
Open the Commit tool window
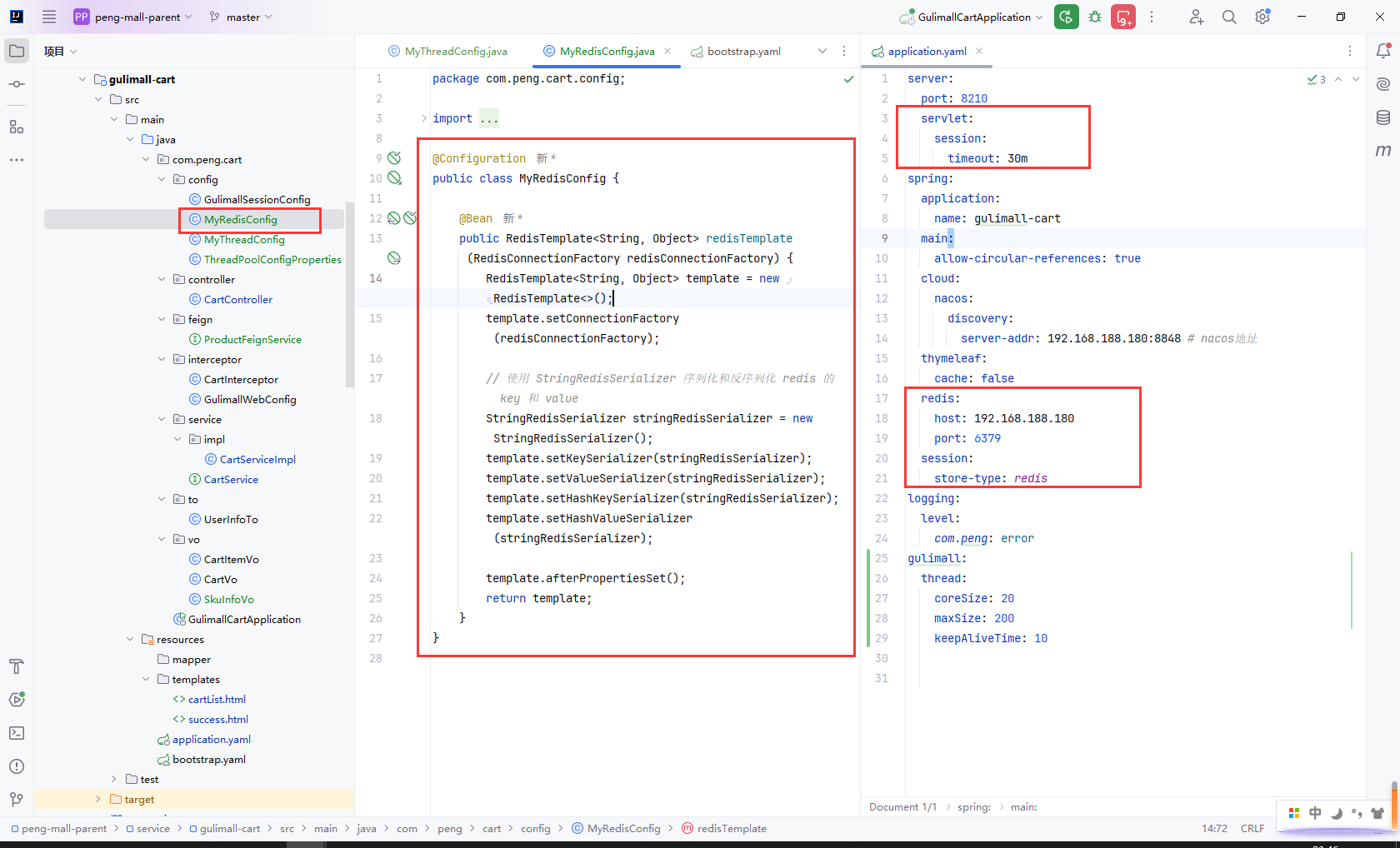17,84
